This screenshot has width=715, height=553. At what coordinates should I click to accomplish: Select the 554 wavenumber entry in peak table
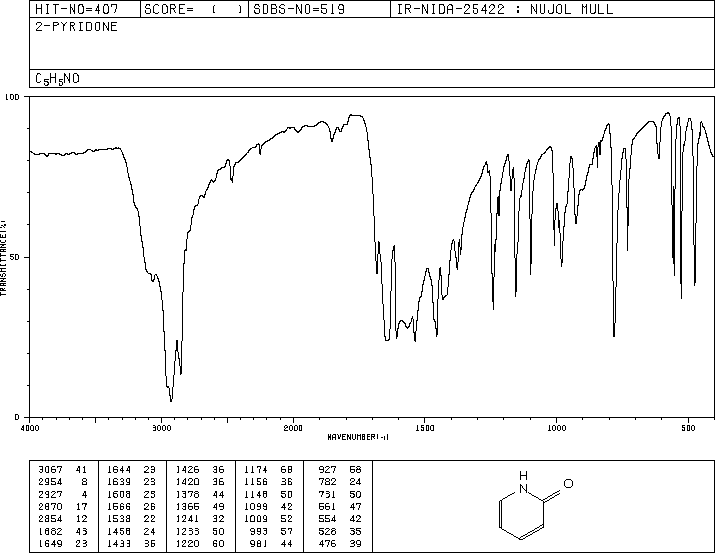(327, 519)
